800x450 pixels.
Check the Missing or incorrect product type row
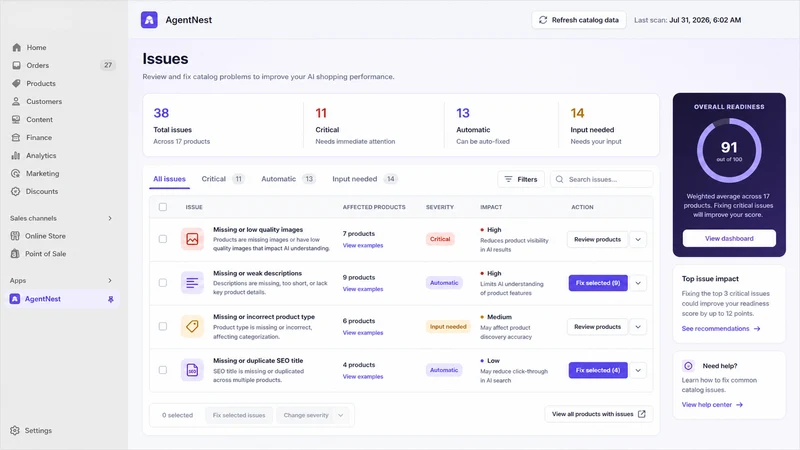point(163,326)
